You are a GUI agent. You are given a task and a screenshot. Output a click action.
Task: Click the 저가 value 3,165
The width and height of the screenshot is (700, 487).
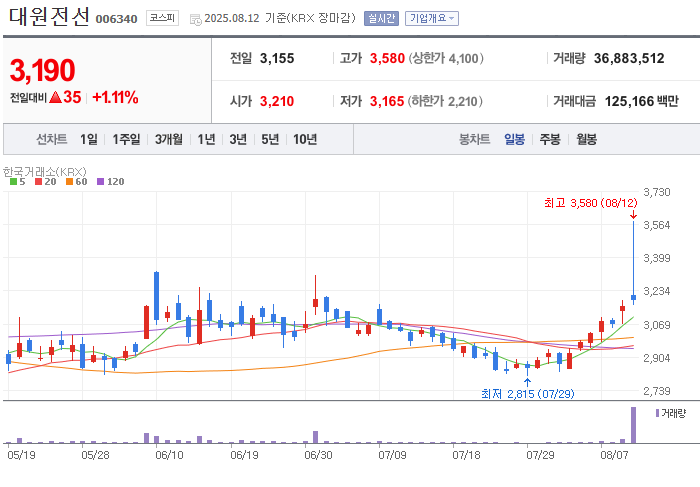[x=387, y=101]
